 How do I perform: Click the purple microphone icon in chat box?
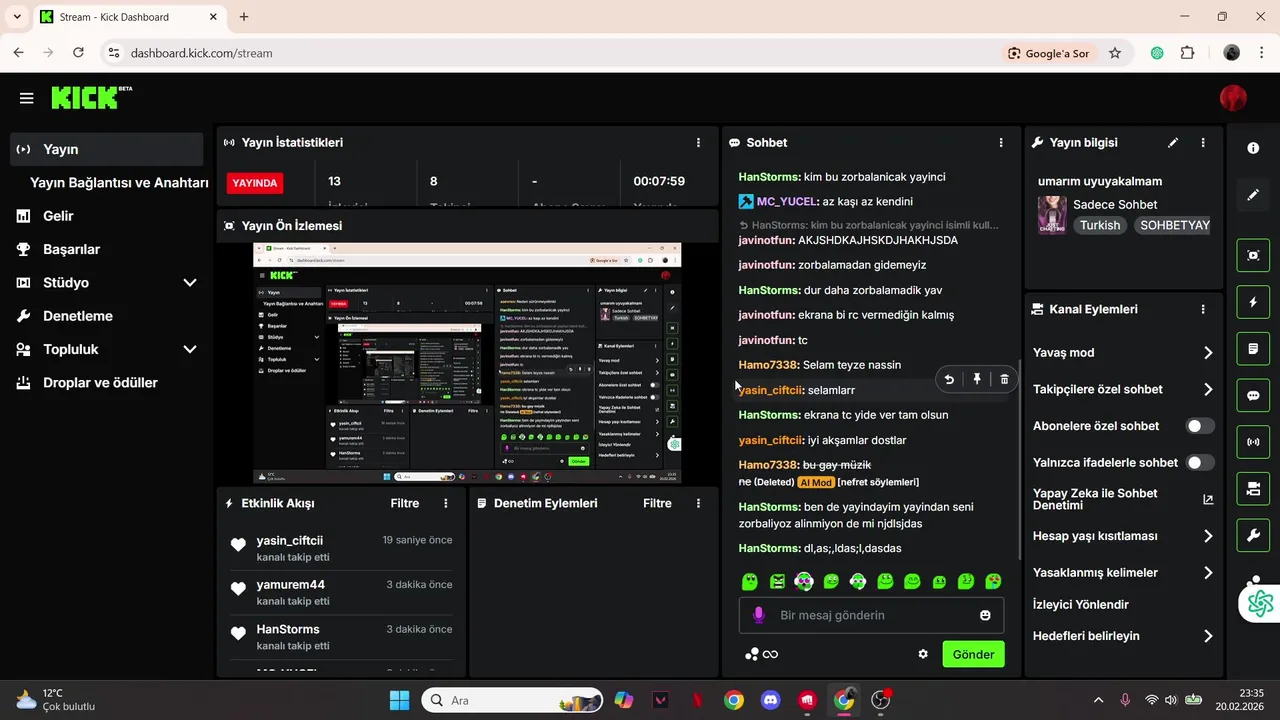759,615
